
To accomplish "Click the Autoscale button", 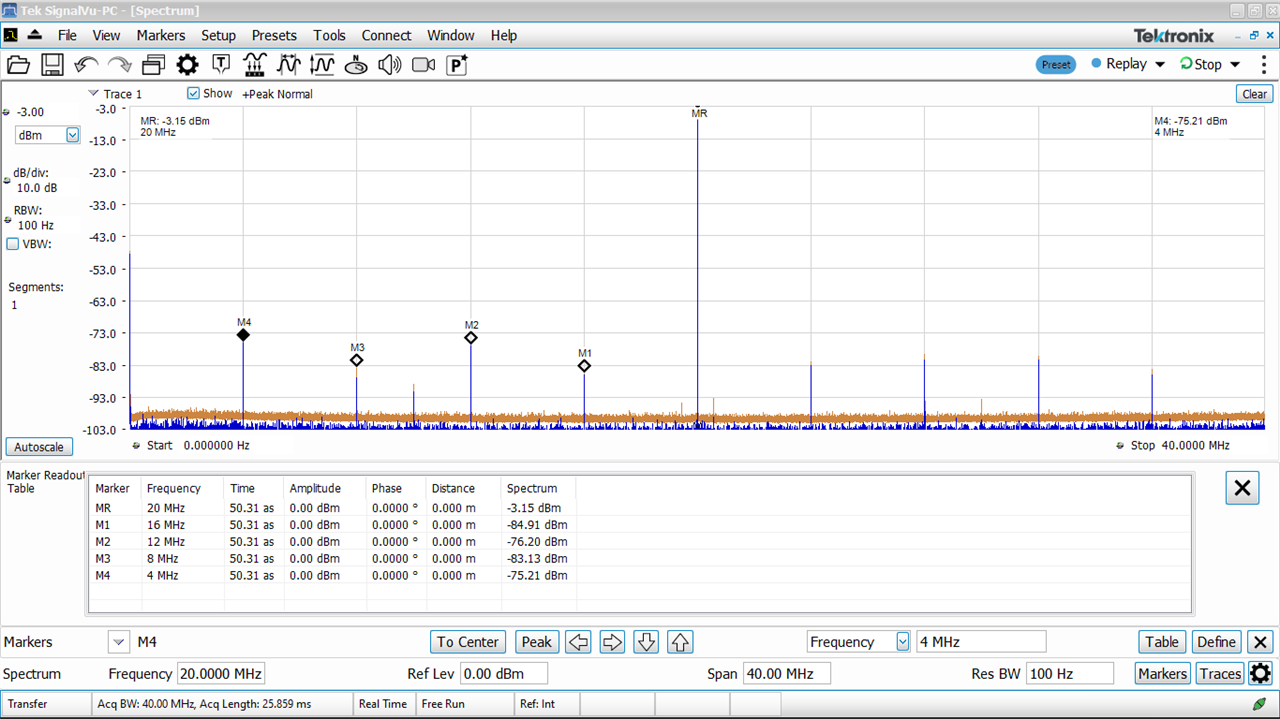I will click(x=39, y=447).
